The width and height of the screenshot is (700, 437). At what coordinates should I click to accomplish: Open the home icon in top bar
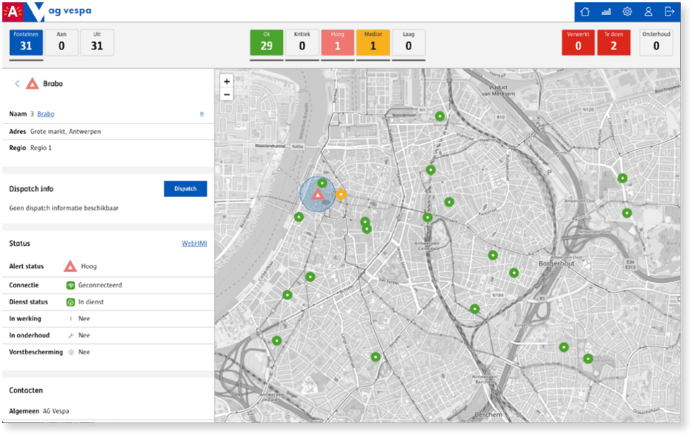coord(584,12)
